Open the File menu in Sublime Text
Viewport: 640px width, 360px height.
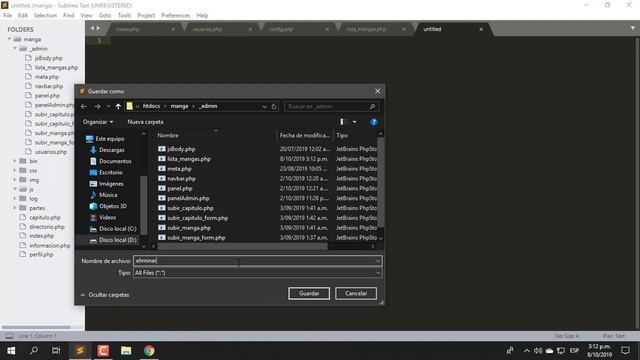point(7,15)
